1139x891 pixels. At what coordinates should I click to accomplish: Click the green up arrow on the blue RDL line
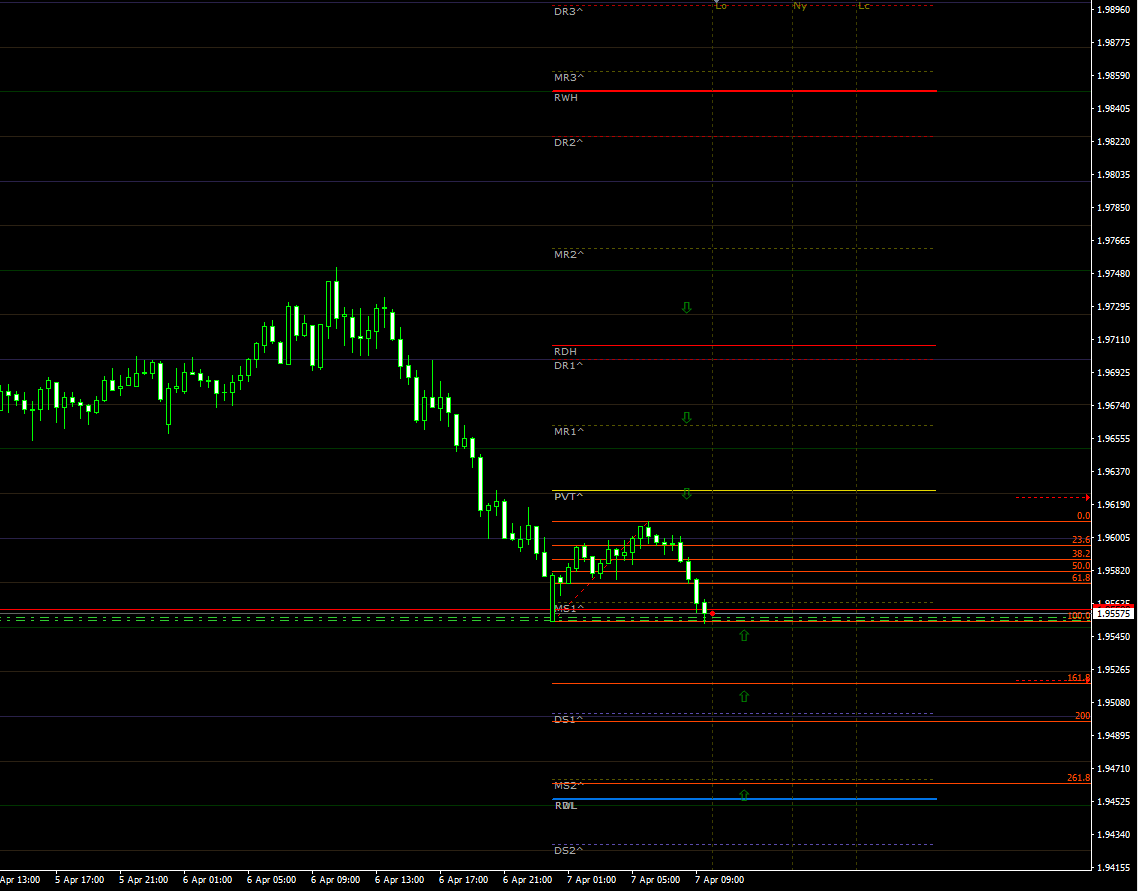tap(744, 795)
